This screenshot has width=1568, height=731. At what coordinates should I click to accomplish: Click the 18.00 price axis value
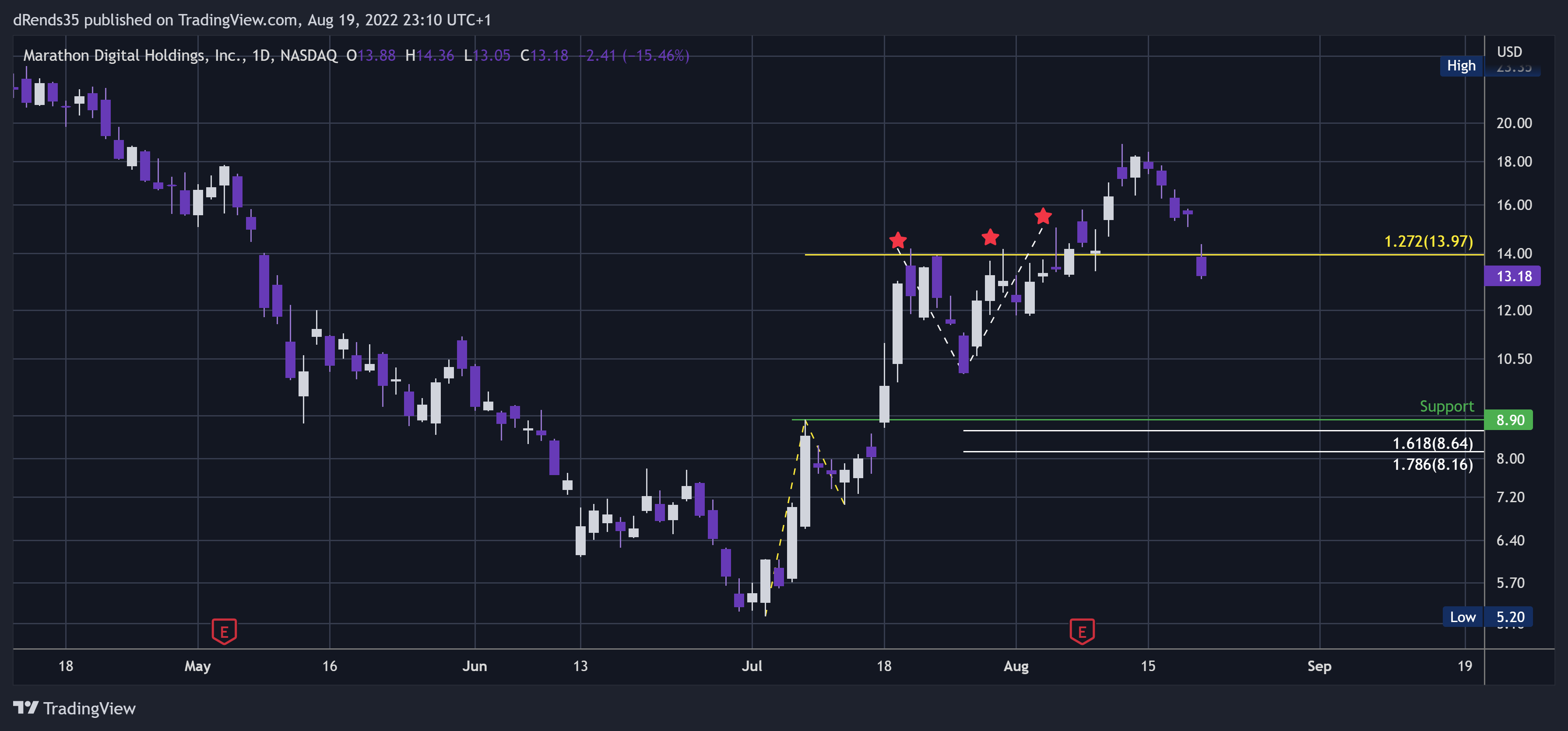coord(1514,161)
